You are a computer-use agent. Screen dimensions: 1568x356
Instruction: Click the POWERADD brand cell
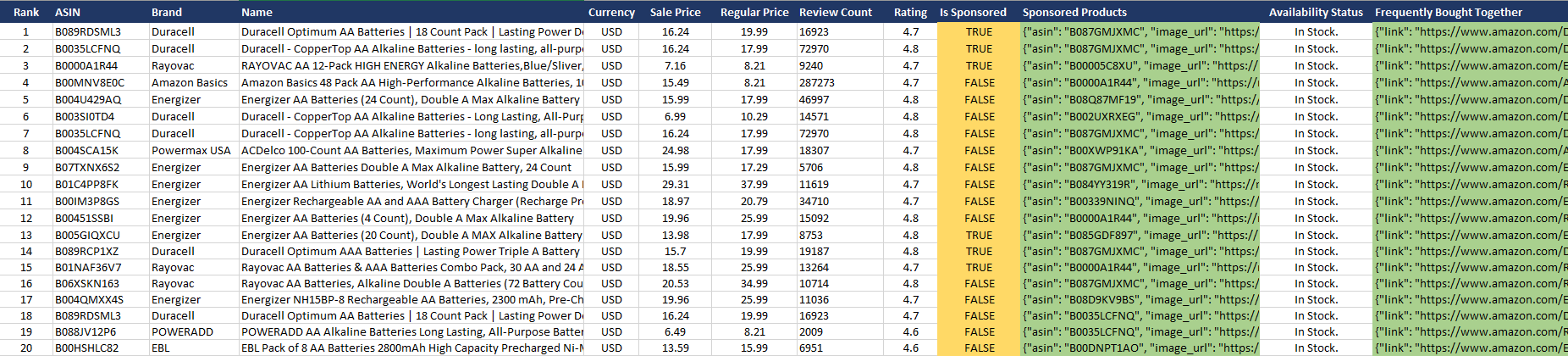(193, 331)
